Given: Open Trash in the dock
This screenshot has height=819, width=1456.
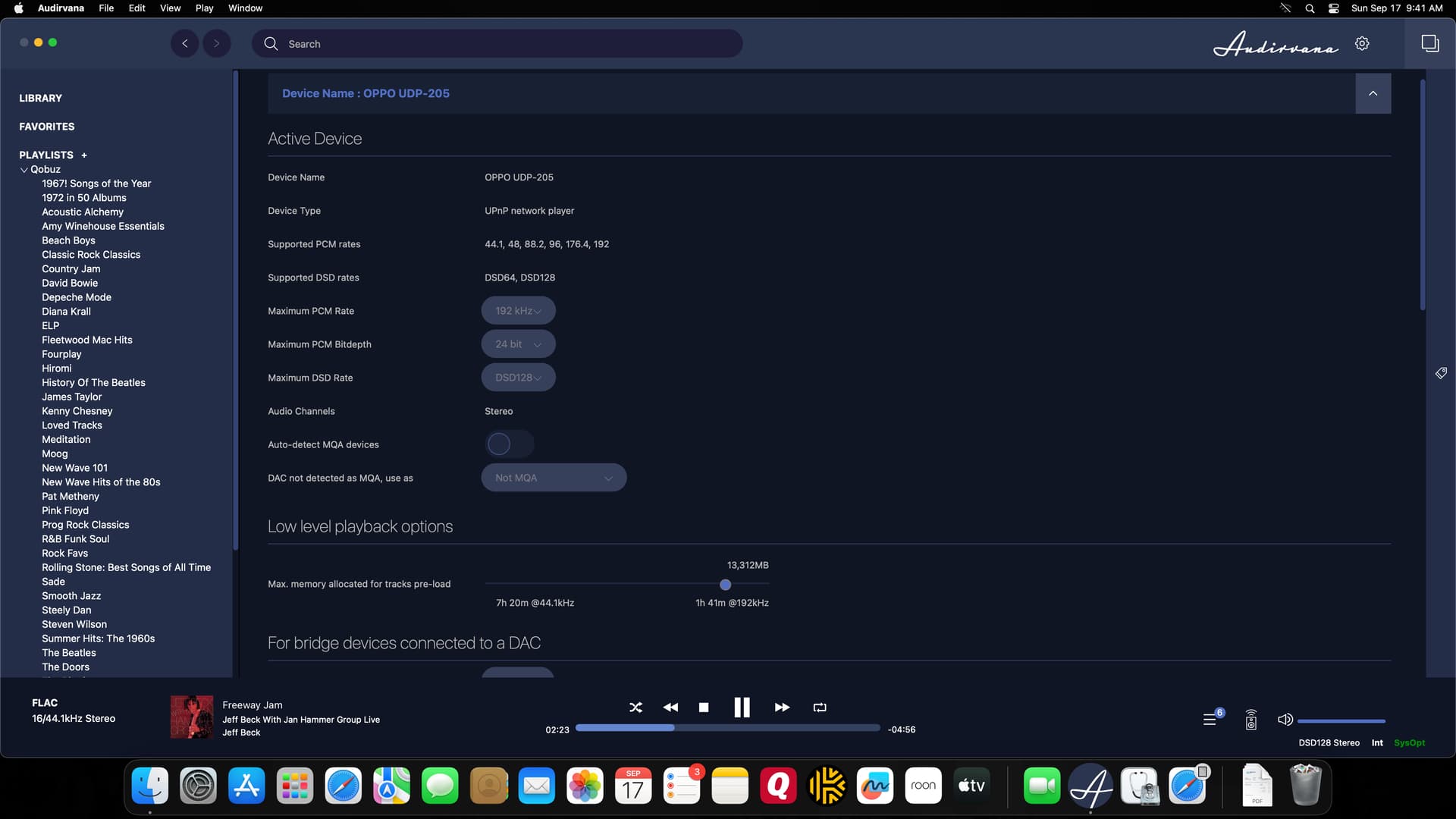Looking at the screenshot, I should coord(1305,786).
